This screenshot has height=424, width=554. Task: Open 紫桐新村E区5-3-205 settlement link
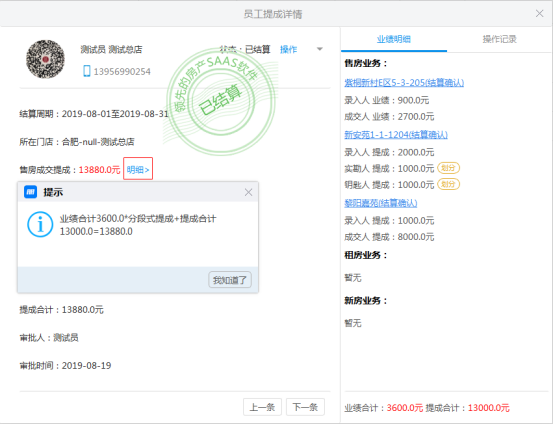point(404,83)
